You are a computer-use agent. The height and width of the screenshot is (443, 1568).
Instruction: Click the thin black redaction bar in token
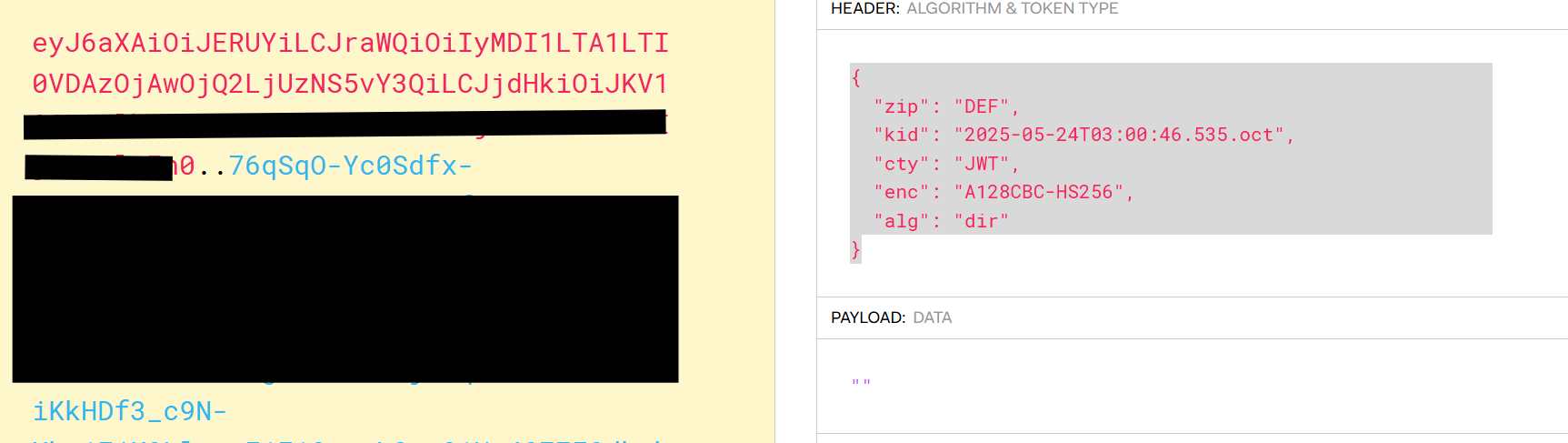click(x=345, y=125)
